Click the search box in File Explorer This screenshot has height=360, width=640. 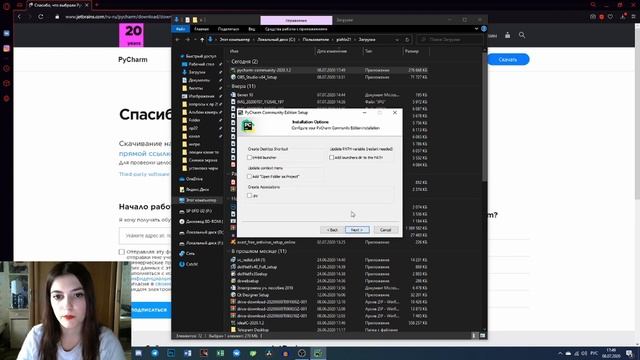[450, 40]
